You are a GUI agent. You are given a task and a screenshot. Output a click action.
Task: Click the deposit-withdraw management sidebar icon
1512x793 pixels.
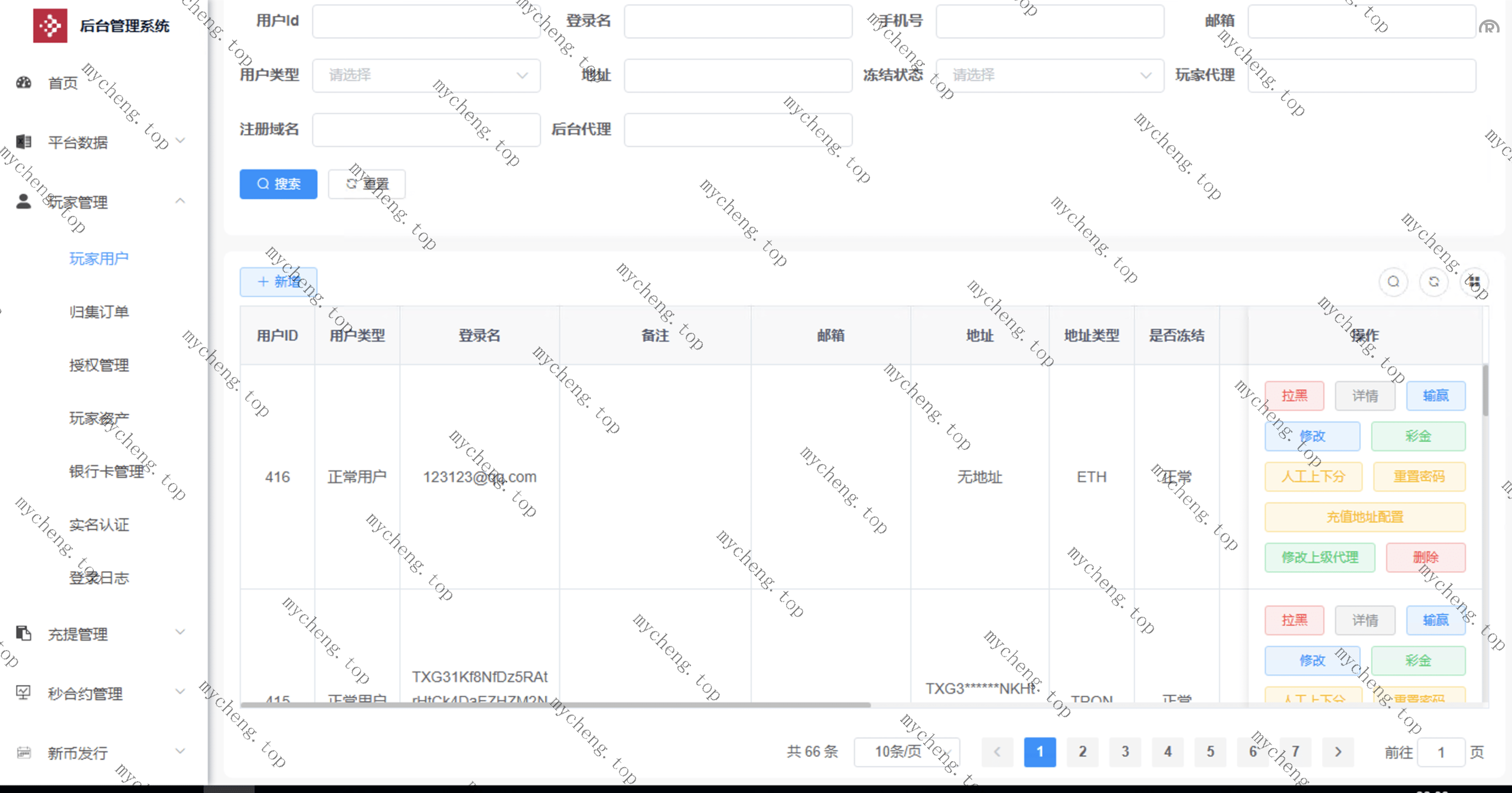[x=24, y=634]
